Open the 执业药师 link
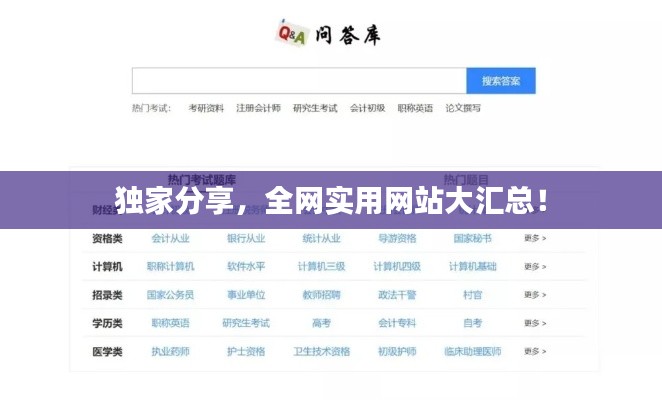 [x=170, y=352]
